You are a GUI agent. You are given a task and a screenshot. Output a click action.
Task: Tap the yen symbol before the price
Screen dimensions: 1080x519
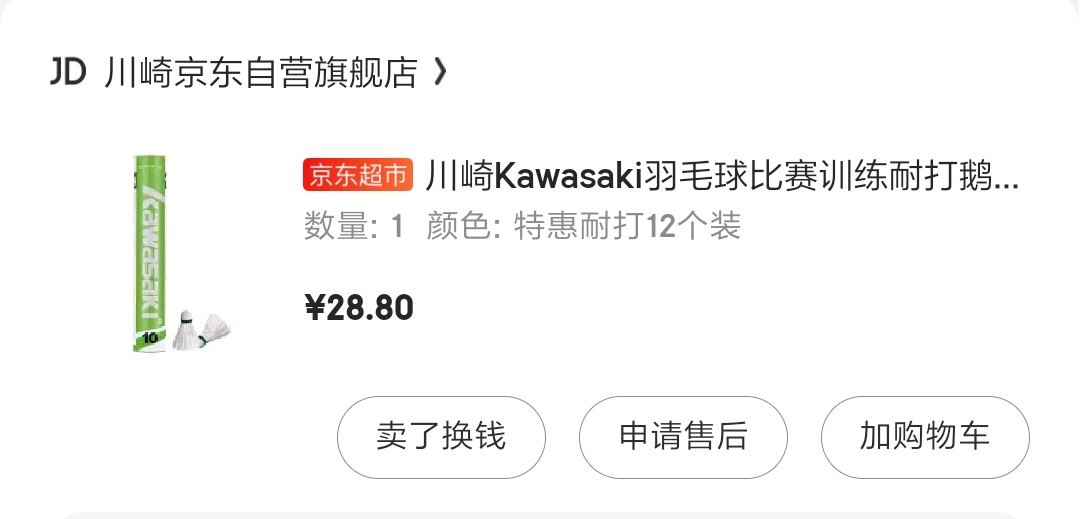(x=314, y=308)
